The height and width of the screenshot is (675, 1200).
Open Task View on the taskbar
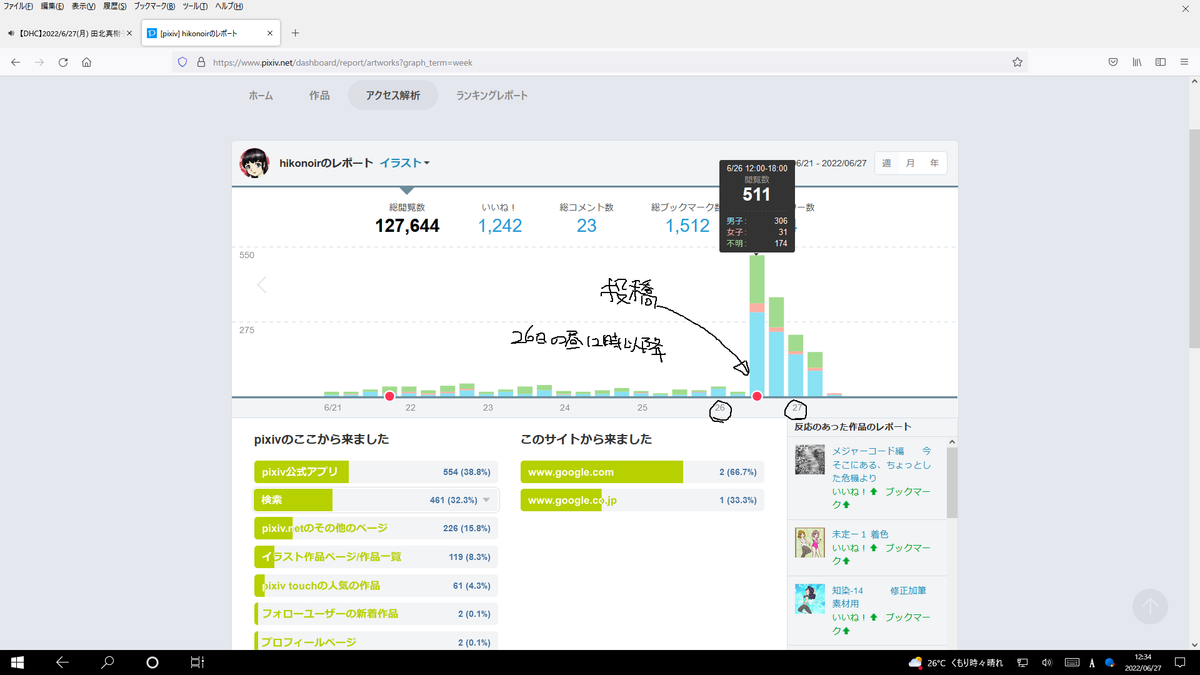point(198,662)
